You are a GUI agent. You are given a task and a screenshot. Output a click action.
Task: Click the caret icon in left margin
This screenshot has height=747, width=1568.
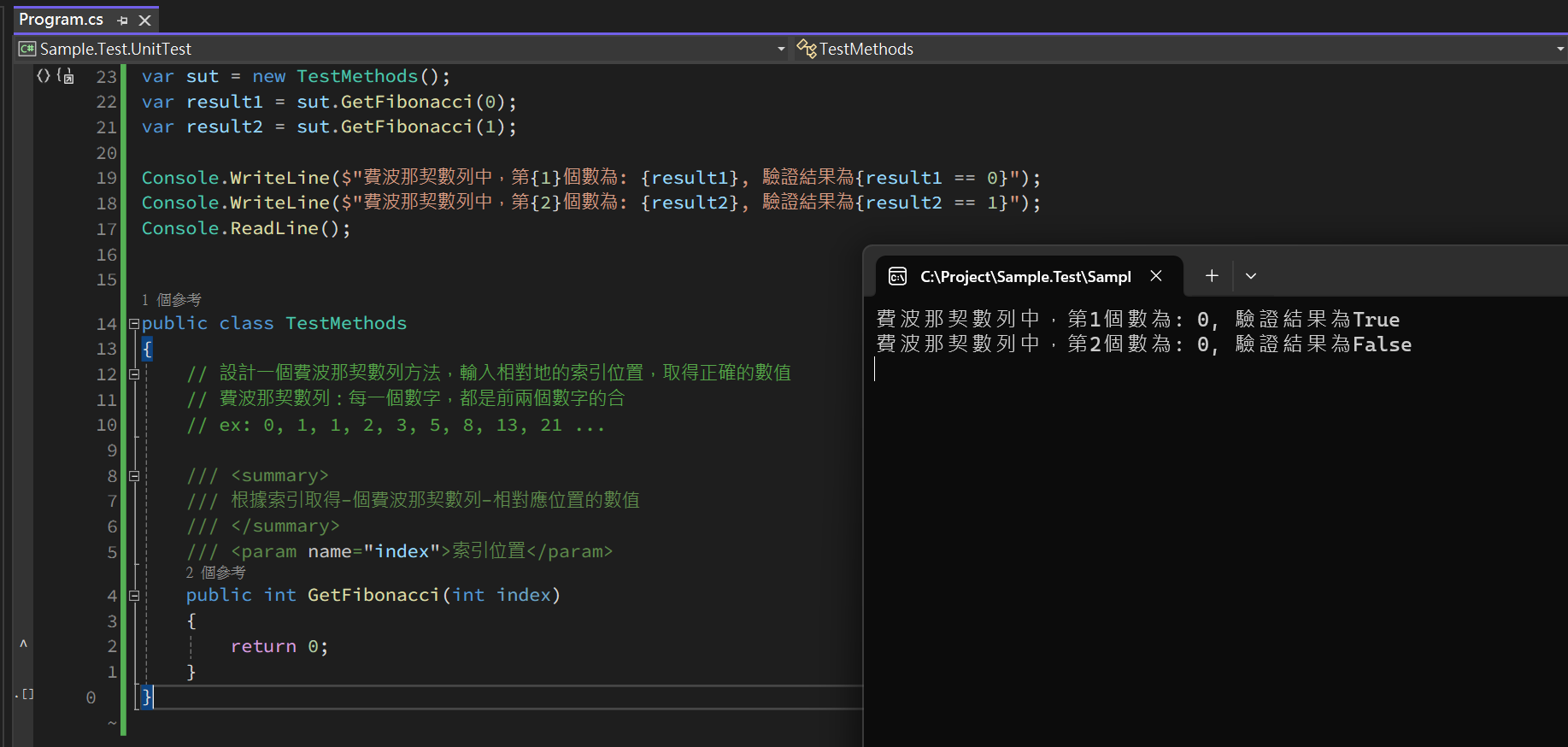pos(24,644)
